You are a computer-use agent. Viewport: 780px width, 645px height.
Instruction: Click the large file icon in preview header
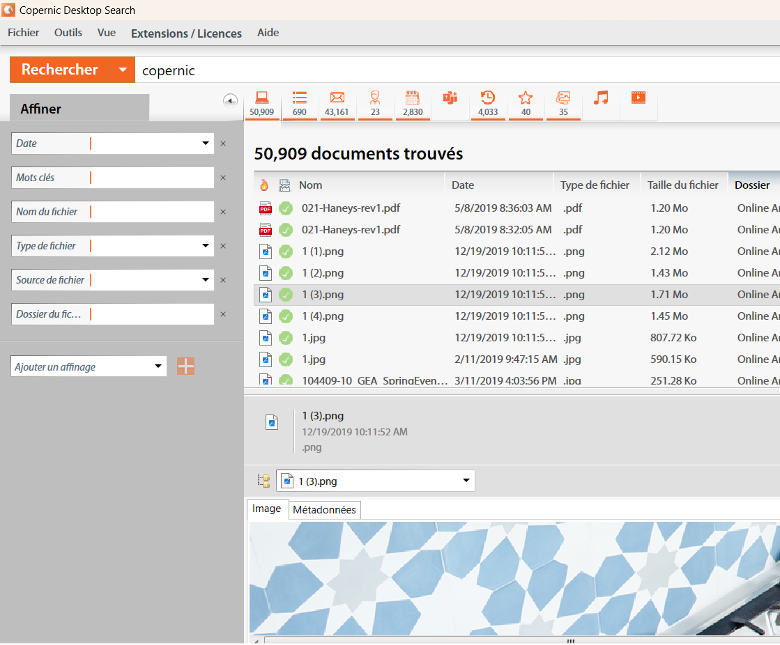point(272,422)
